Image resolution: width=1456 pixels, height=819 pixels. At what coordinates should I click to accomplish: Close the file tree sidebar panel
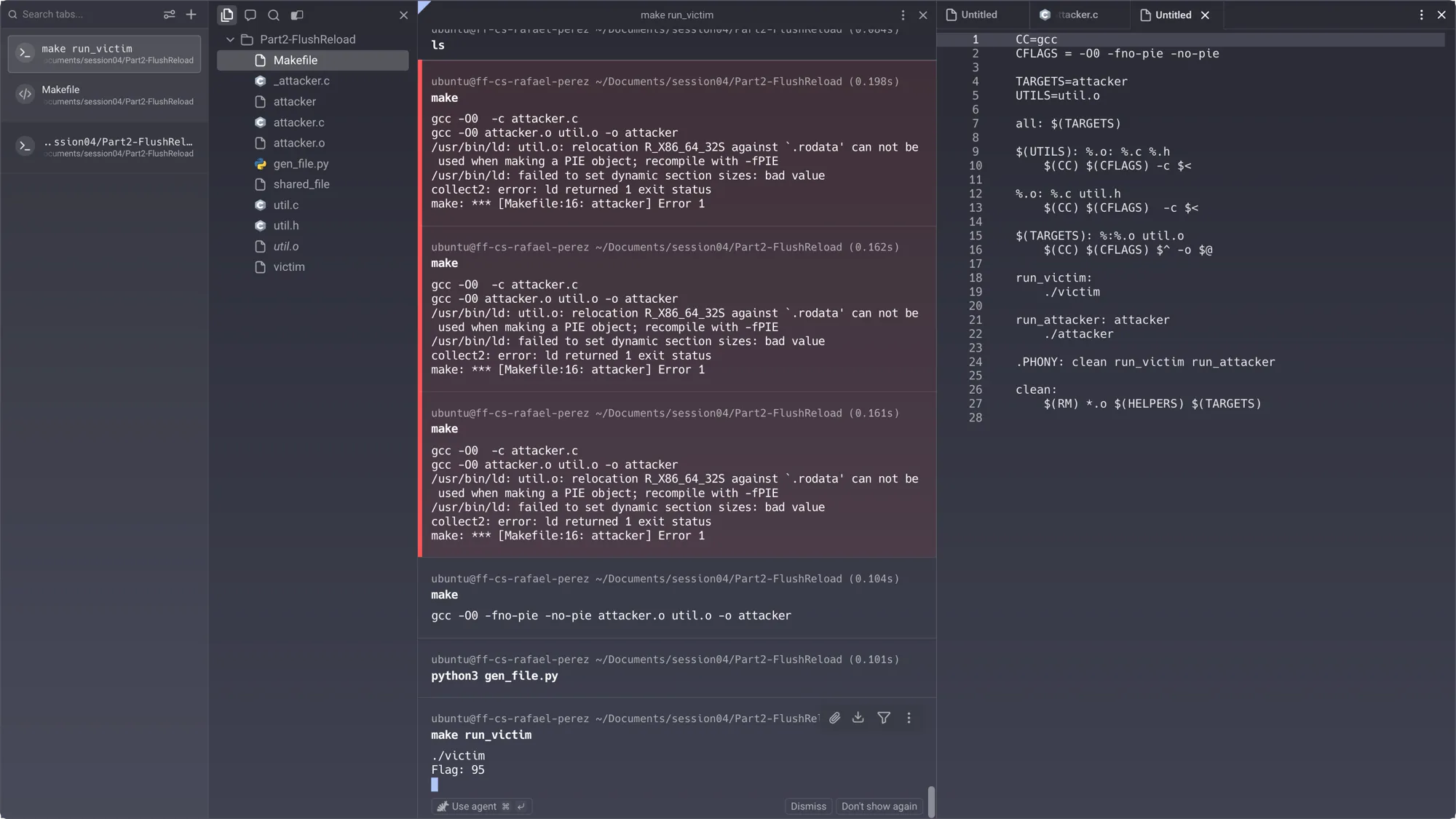[x=404, y=15]
